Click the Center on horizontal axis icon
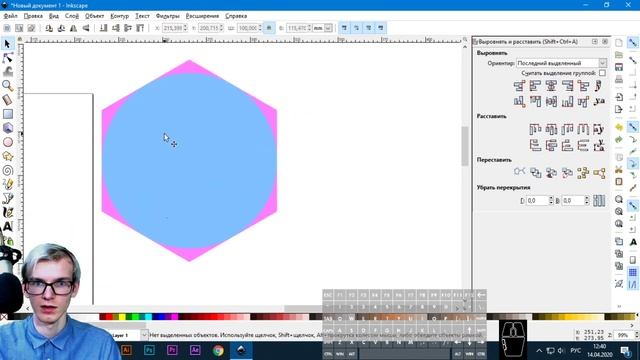This screenshot has height=360, width=640. 551,101
